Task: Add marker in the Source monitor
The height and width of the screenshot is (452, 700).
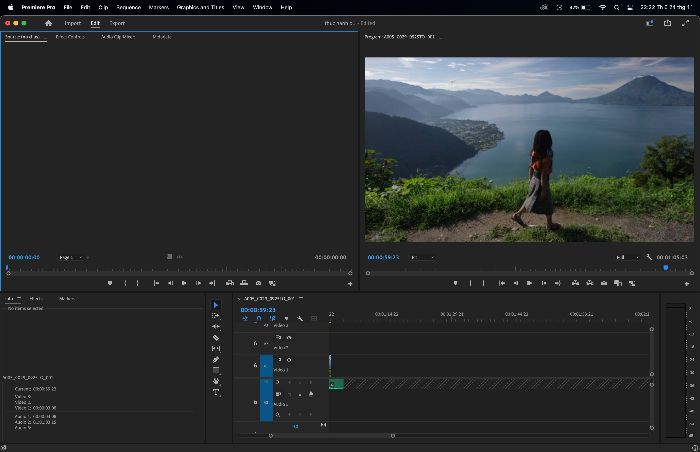Action: click(x=110, y=283)
